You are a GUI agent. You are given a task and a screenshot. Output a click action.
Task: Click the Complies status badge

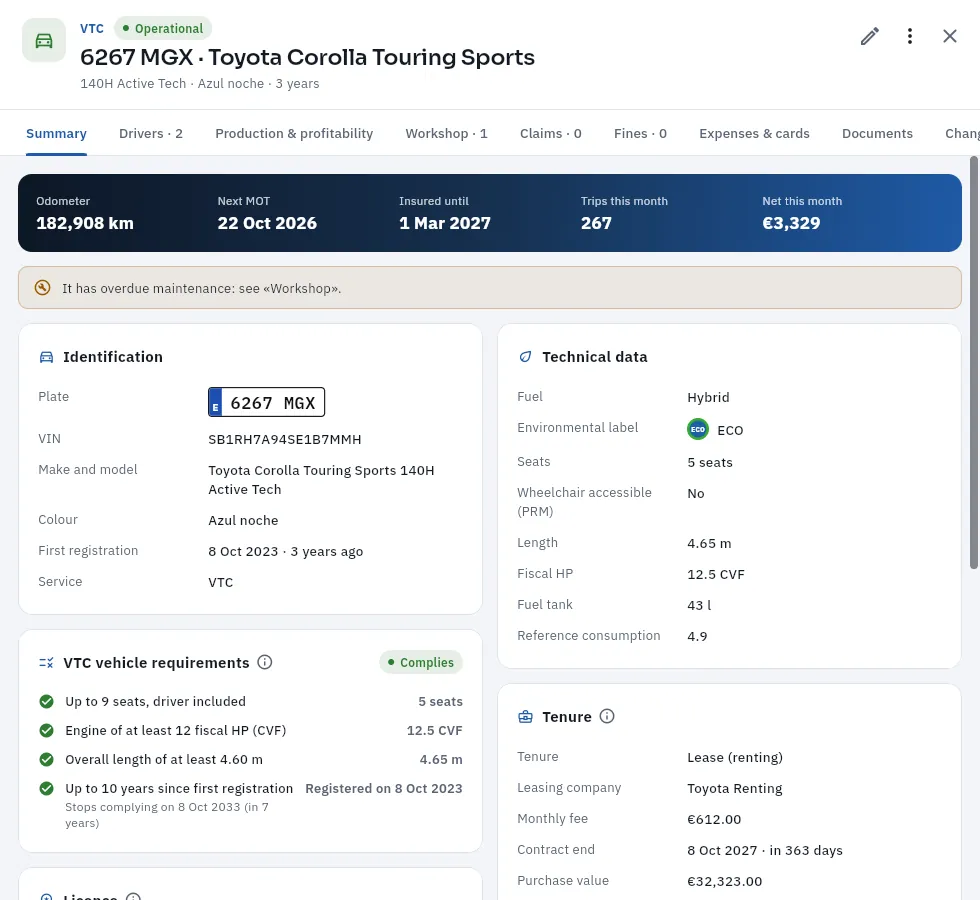[421, 662]
